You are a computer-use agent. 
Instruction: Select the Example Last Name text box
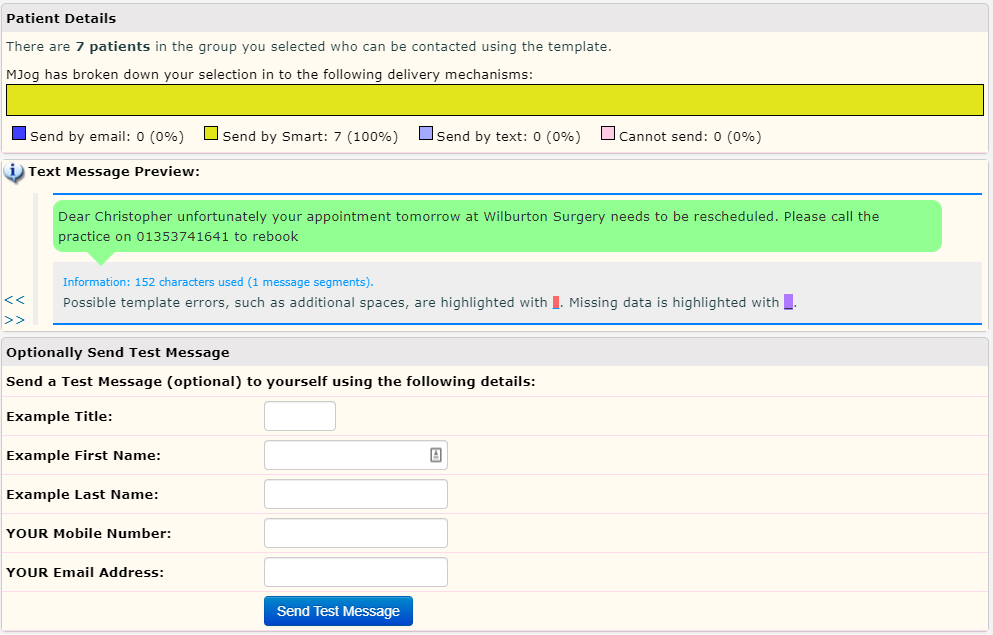coord(355,494)
